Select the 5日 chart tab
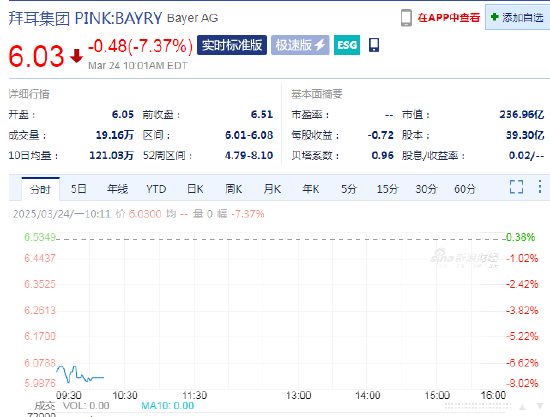The image size is (550, 417). [79, 189]
